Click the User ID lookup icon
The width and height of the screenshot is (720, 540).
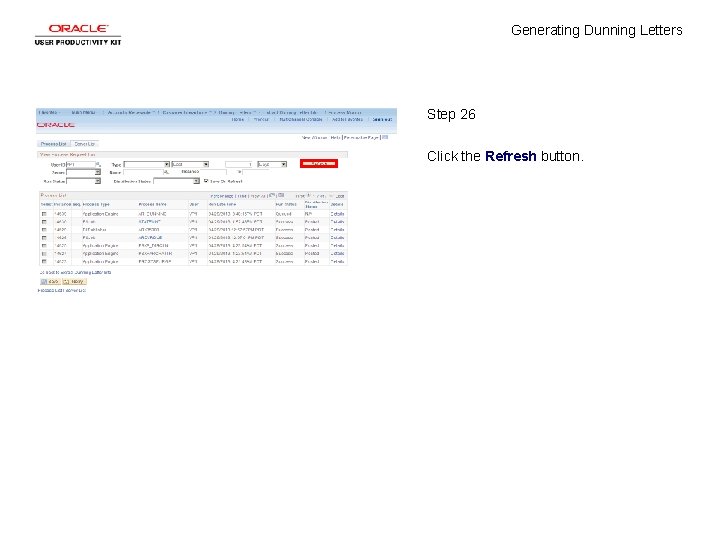click(98, 164)
